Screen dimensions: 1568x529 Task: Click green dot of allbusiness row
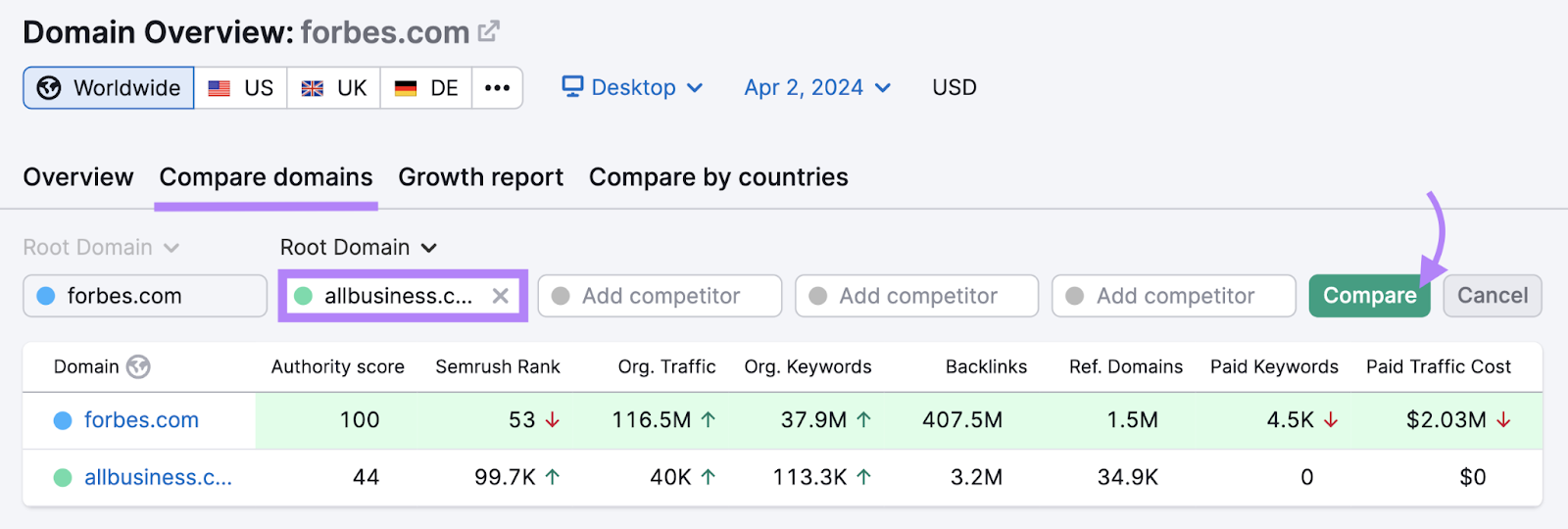click(63, 478)
